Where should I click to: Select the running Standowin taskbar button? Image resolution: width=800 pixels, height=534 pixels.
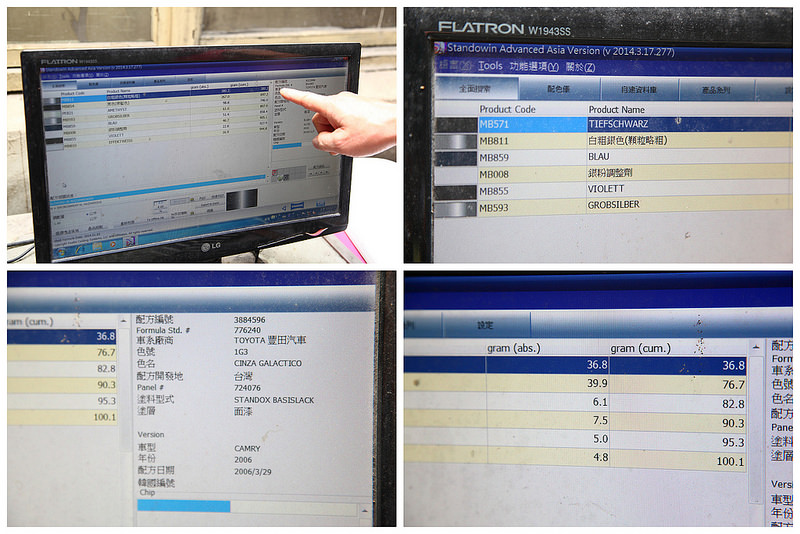pos(131,241)
